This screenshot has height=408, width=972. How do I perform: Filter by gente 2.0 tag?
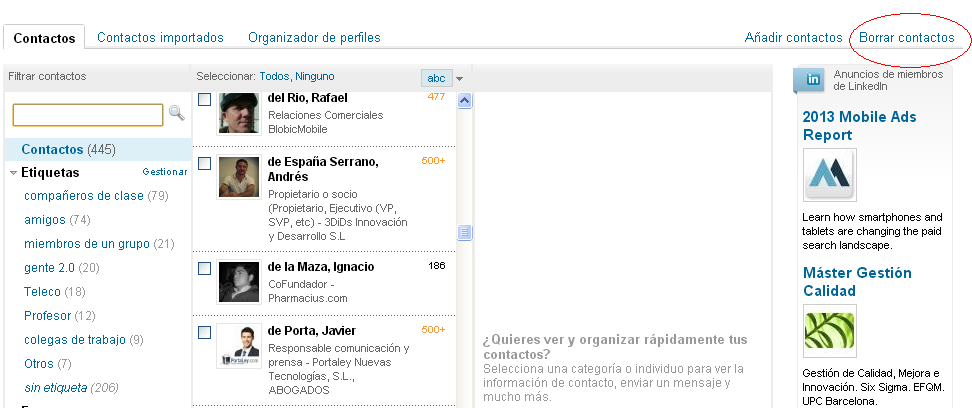tap(50, 268)
